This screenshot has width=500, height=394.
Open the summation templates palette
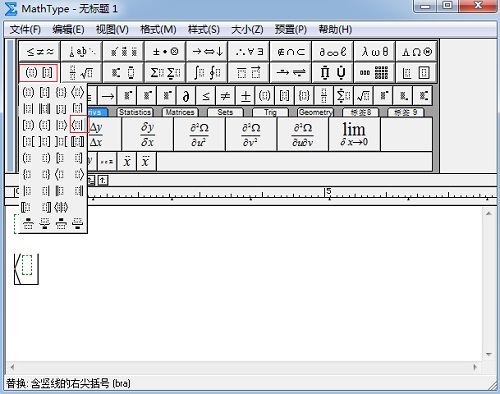[165, 73]
